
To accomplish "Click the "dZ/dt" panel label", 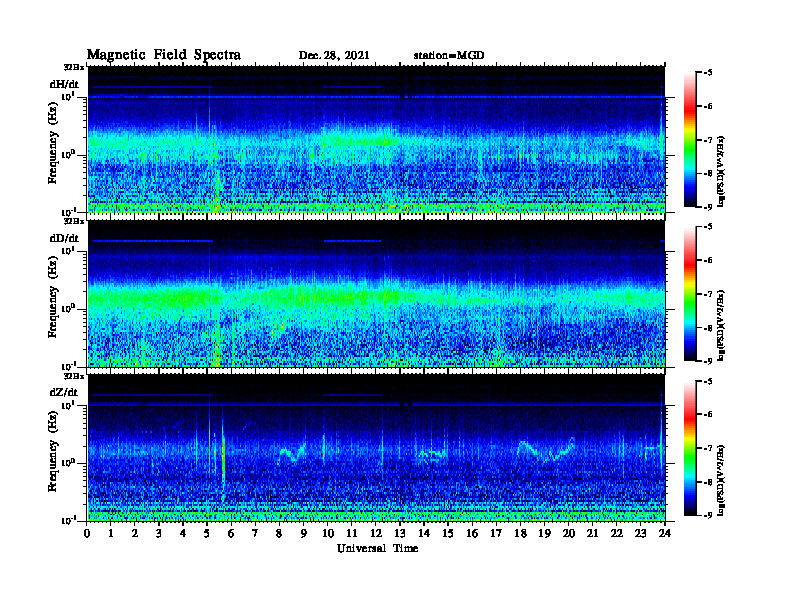I will coord(64,392).
